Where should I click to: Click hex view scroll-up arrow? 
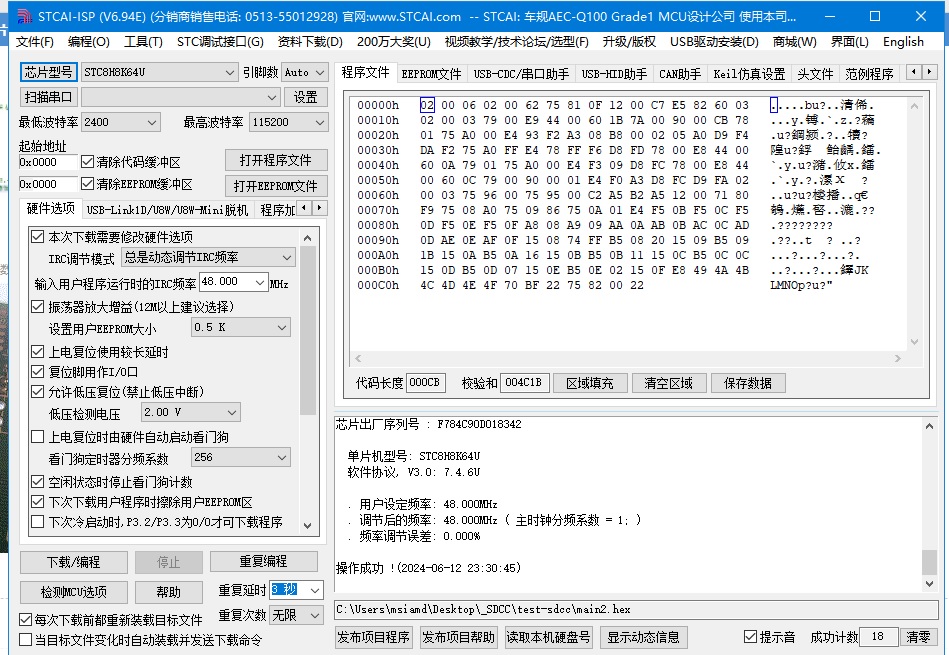(915, 107)
